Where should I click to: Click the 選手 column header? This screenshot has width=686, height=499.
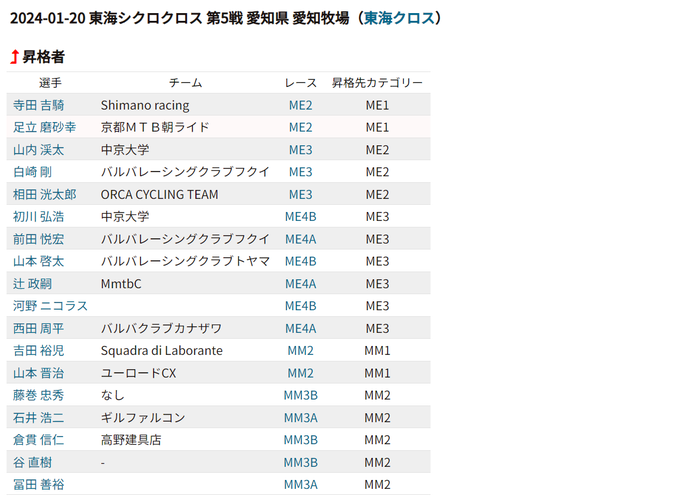50,83
